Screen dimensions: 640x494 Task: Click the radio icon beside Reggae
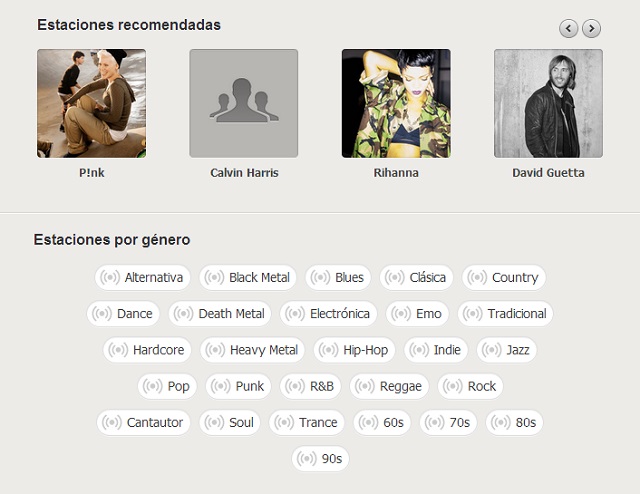click(x=365, y=386)
